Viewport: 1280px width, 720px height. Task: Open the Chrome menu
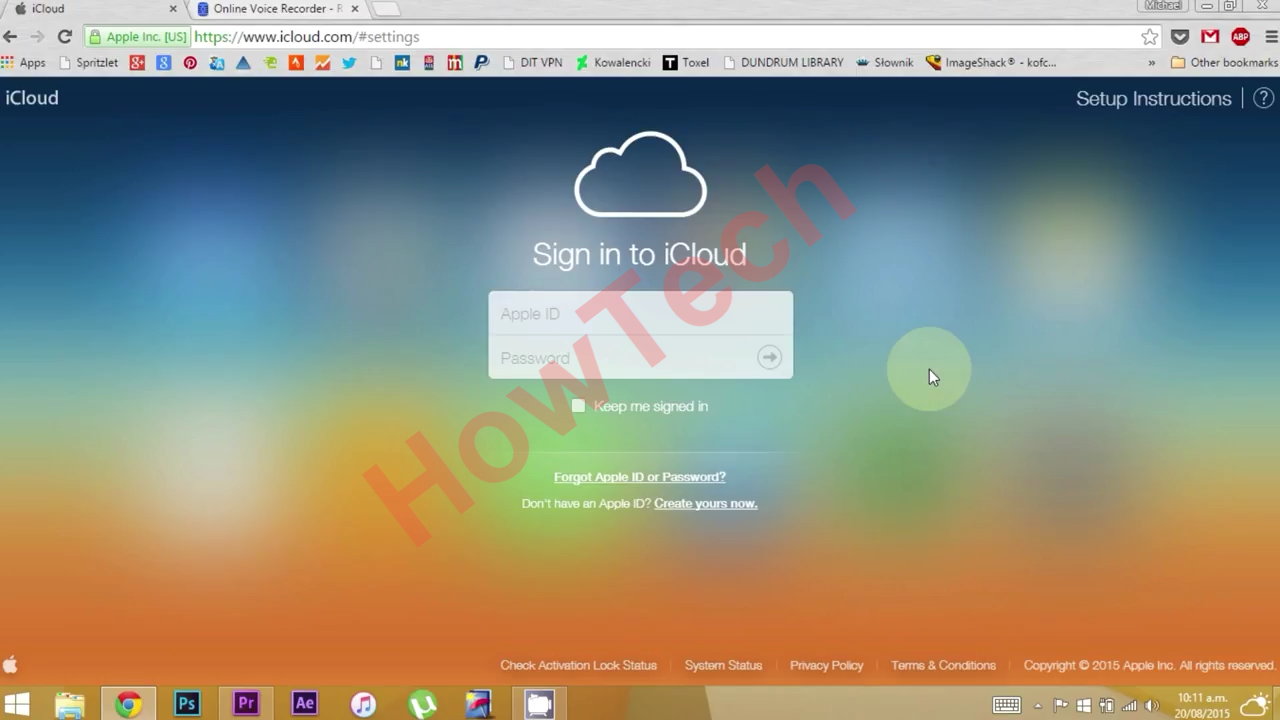coord(1271,37)
